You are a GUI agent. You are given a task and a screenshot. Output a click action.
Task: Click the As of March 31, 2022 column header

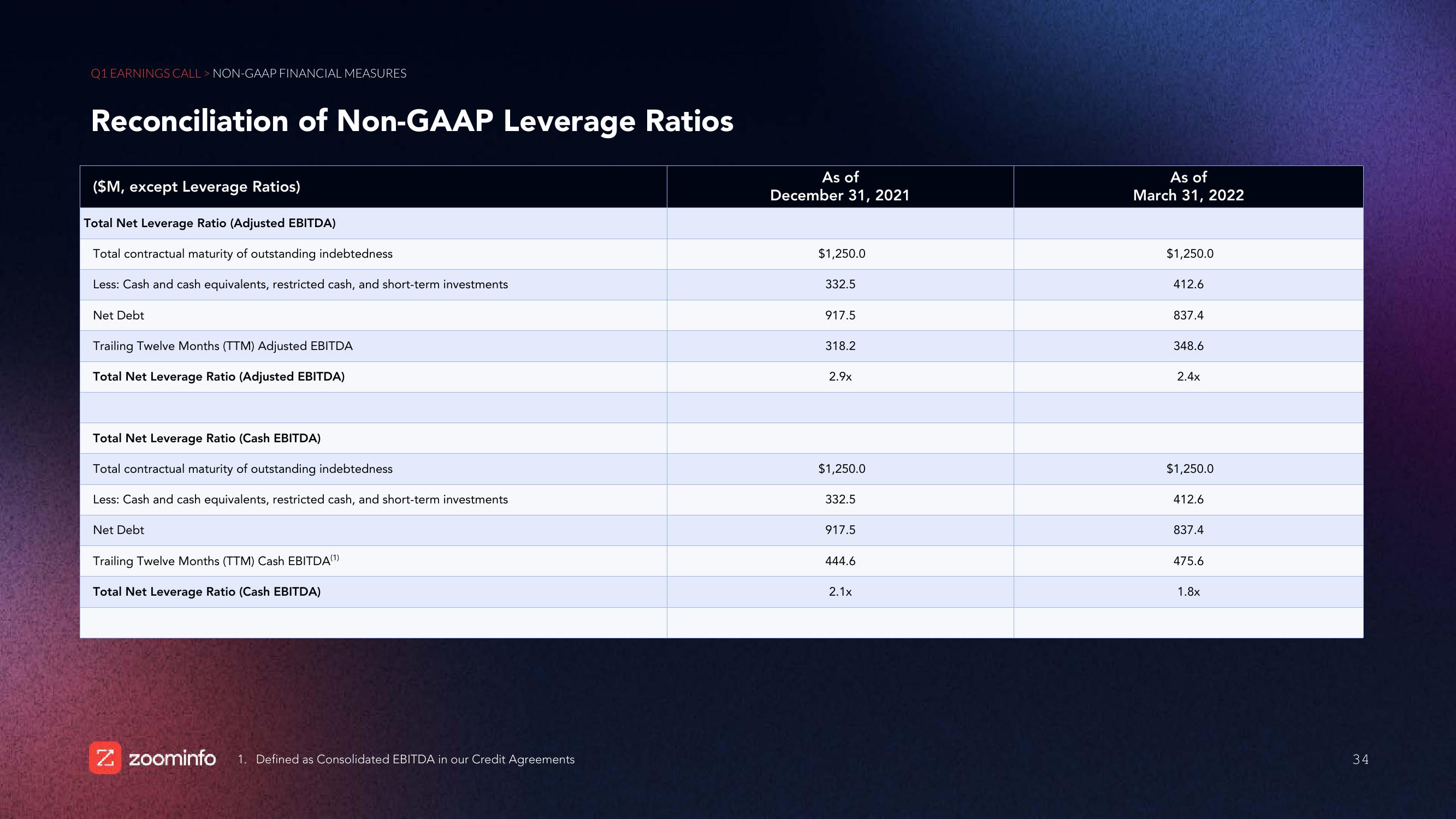tap(1188, 187)
